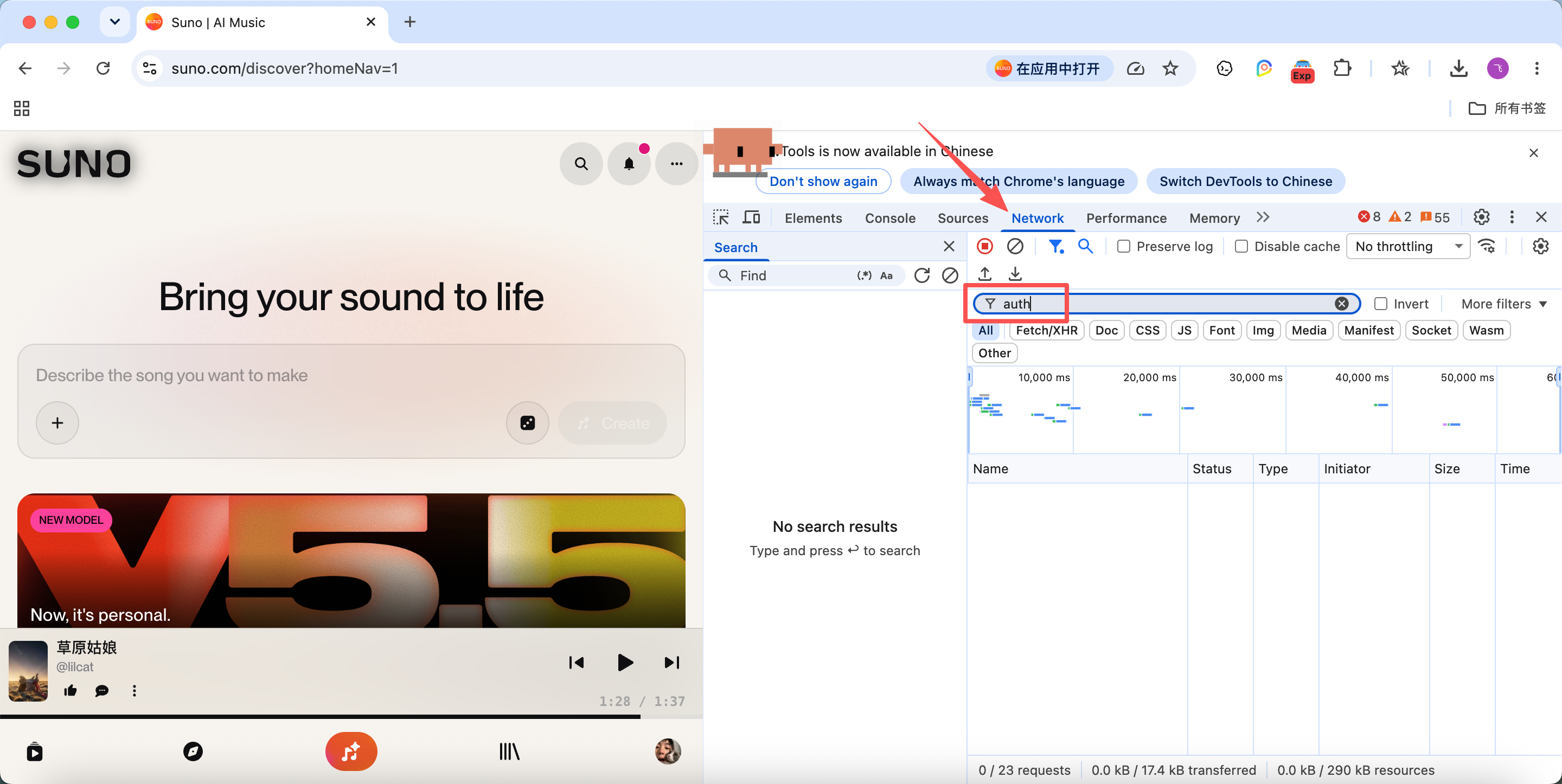Open DevTools settings gear
The image size is (1562, 784).
click(1481, 217)
